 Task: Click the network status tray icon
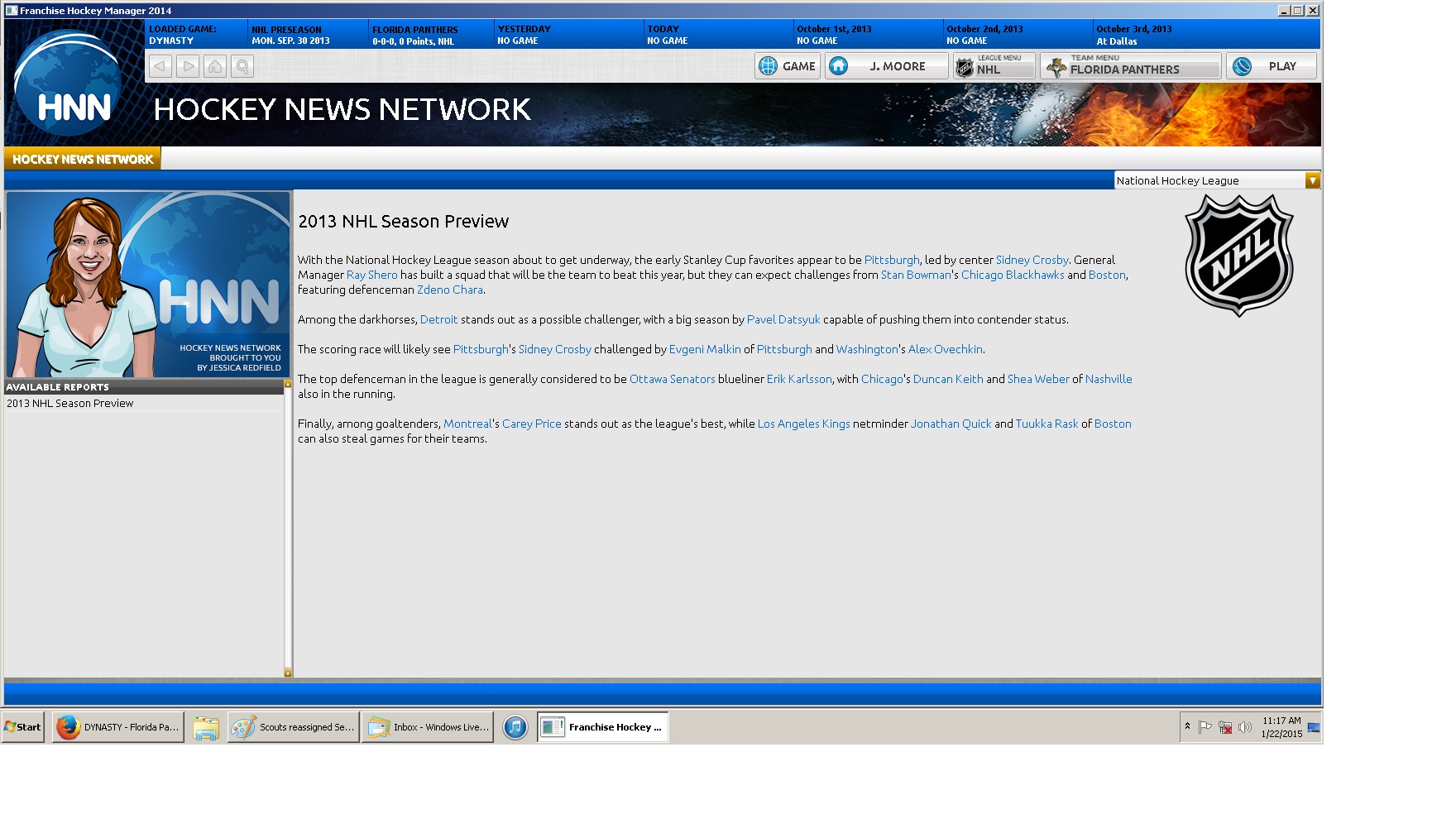[1225, 727]
